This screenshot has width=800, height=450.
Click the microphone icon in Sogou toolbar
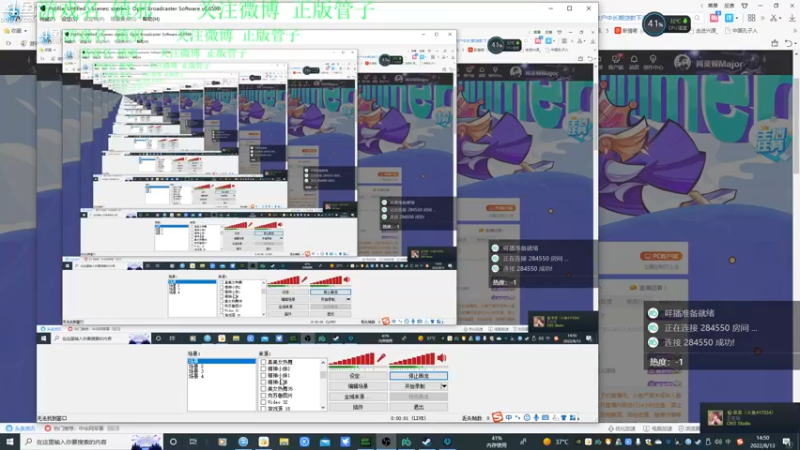[536, 418]
